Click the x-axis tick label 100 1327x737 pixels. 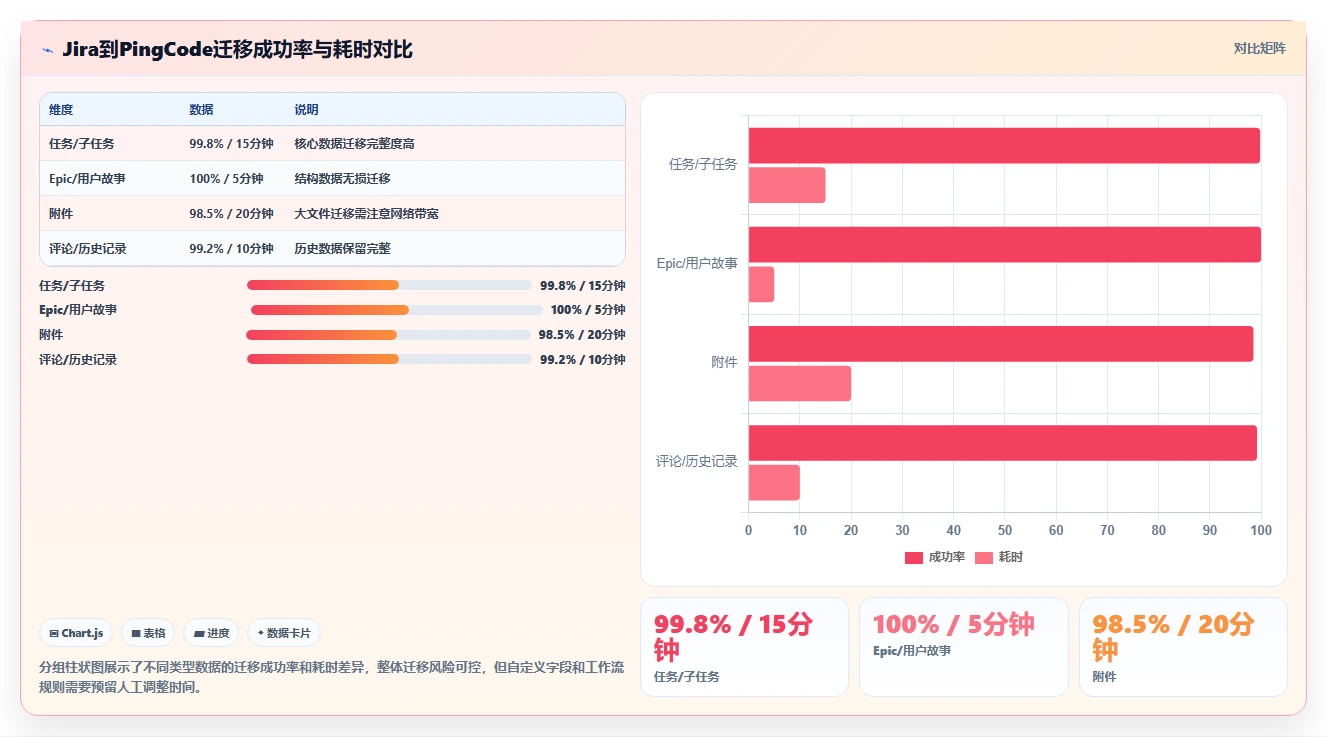pos(1261,530)
